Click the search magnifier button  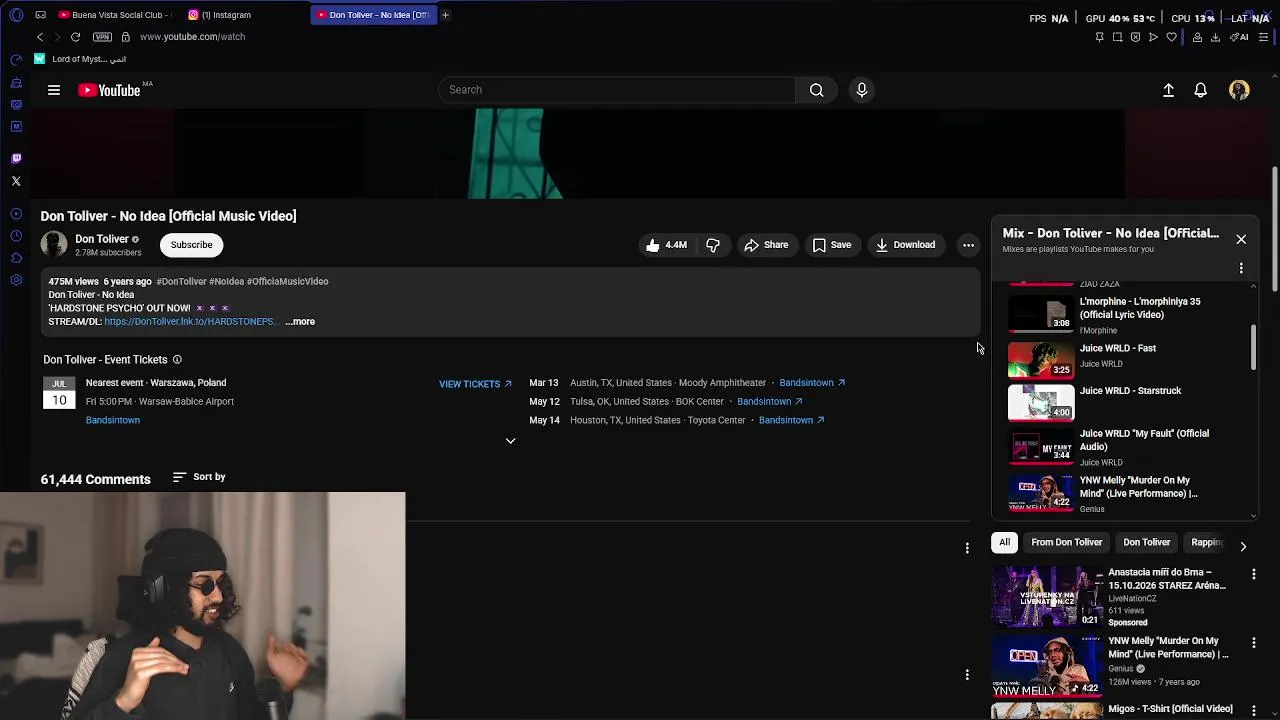[x=817, y=90]
